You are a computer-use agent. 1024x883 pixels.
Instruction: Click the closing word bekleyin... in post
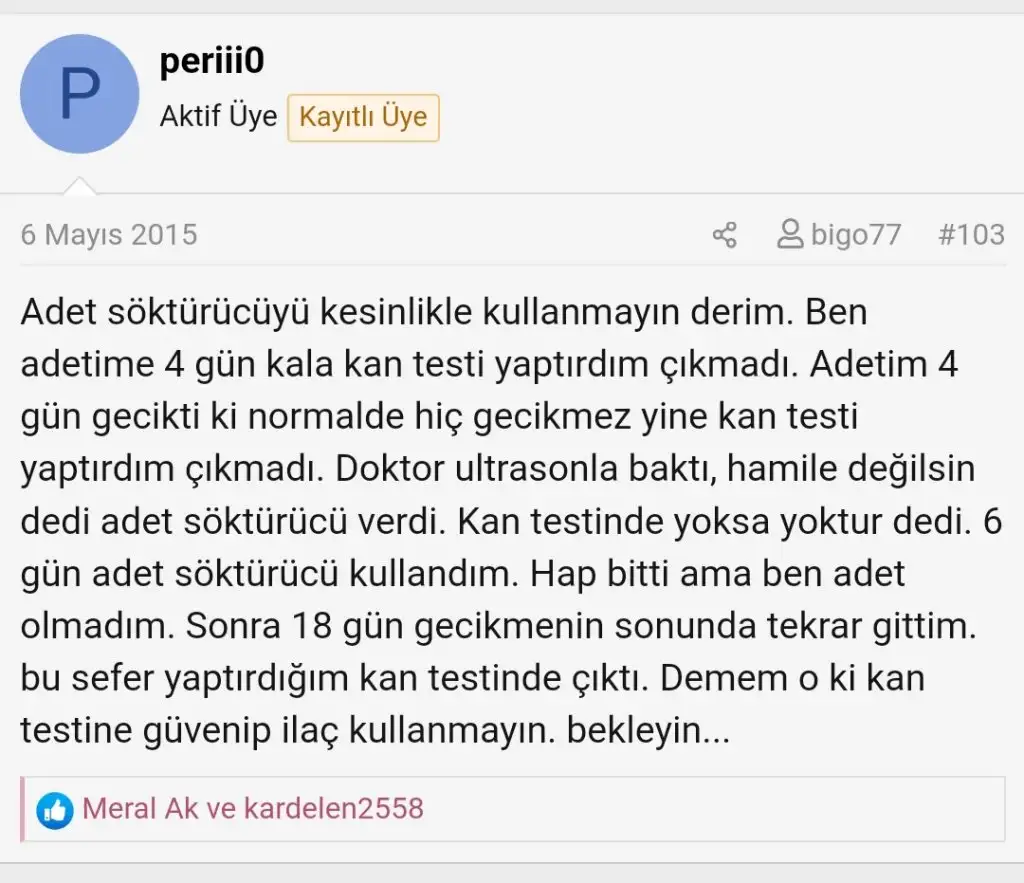pos(648,730)
